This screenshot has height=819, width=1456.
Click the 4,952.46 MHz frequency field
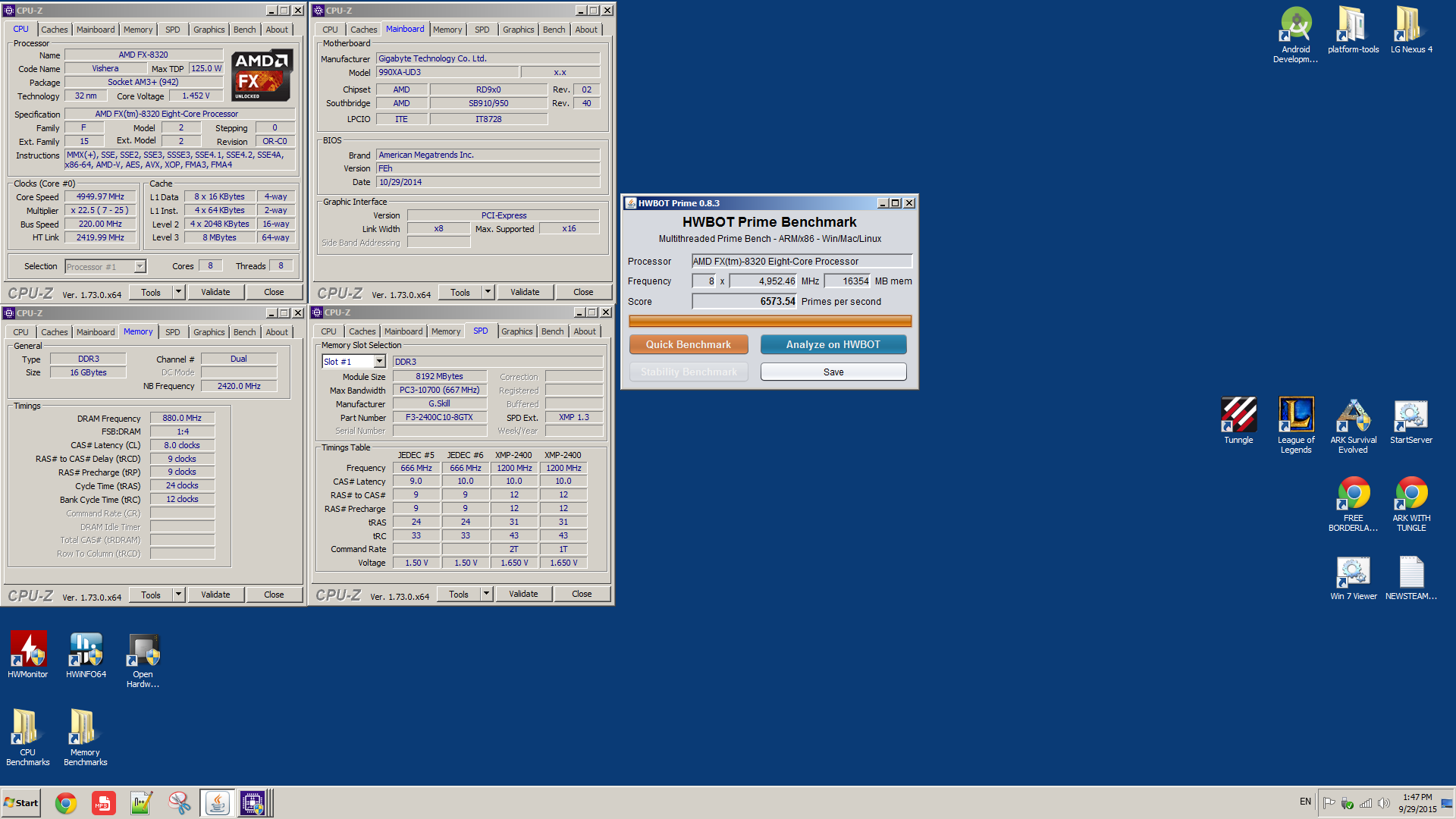tap(763, 281)
